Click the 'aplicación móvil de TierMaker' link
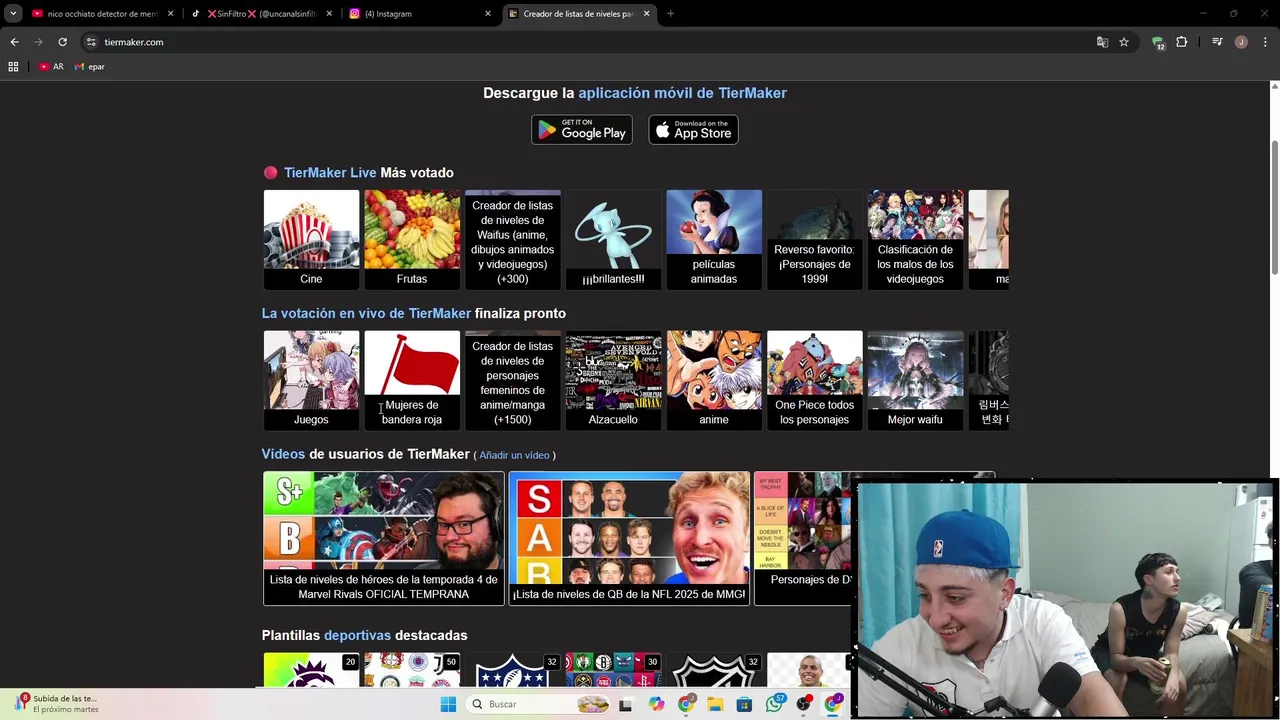This screenshot has height=720, width=1280. pos(682,93)
